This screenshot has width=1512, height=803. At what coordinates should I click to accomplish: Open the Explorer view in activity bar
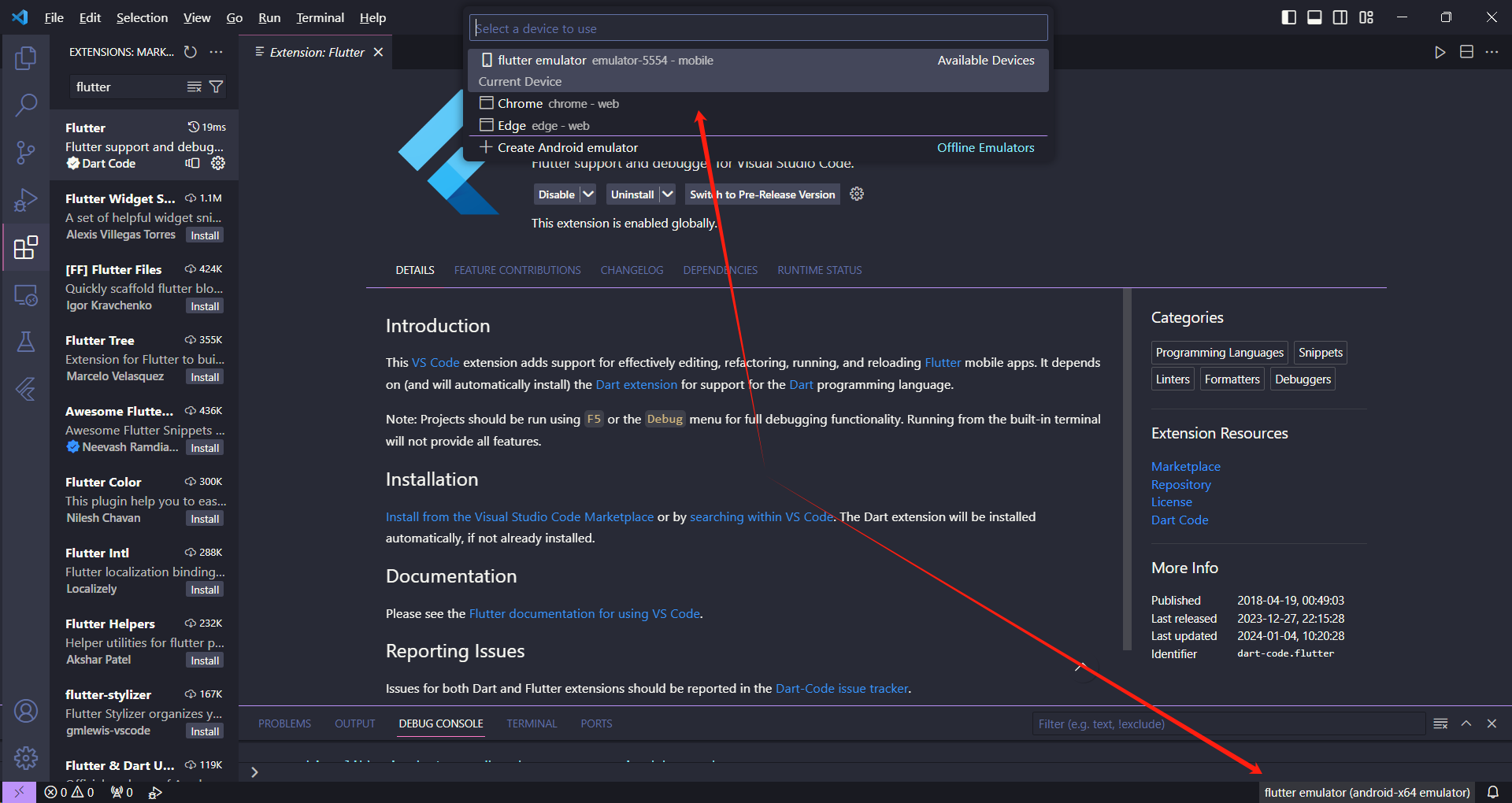[26, 57]
